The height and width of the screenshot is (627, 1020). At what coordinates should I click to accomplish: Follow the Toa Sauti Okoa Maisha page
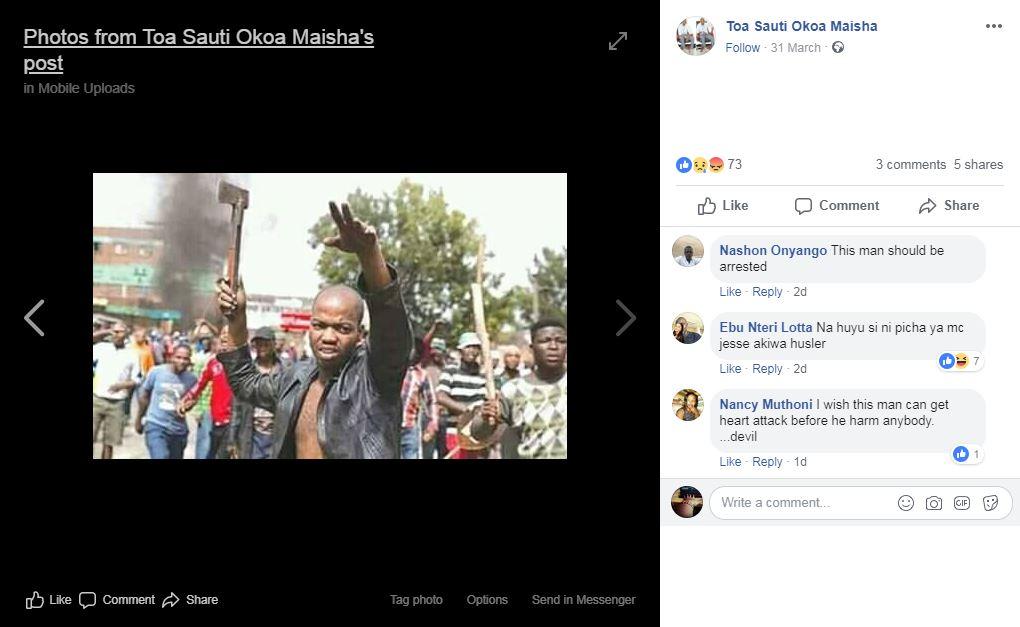(x=742, y=47)
